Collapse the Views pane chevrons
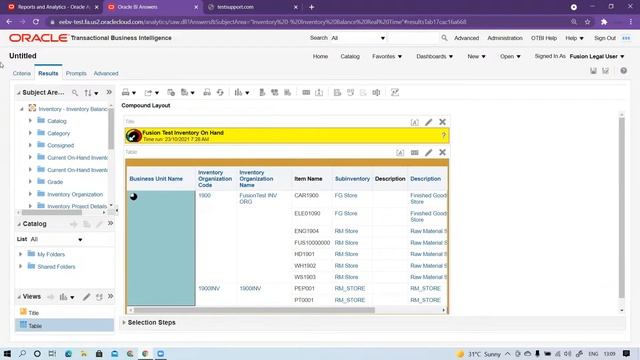This screenshot has height=360, width=640. tap(110, 296)
